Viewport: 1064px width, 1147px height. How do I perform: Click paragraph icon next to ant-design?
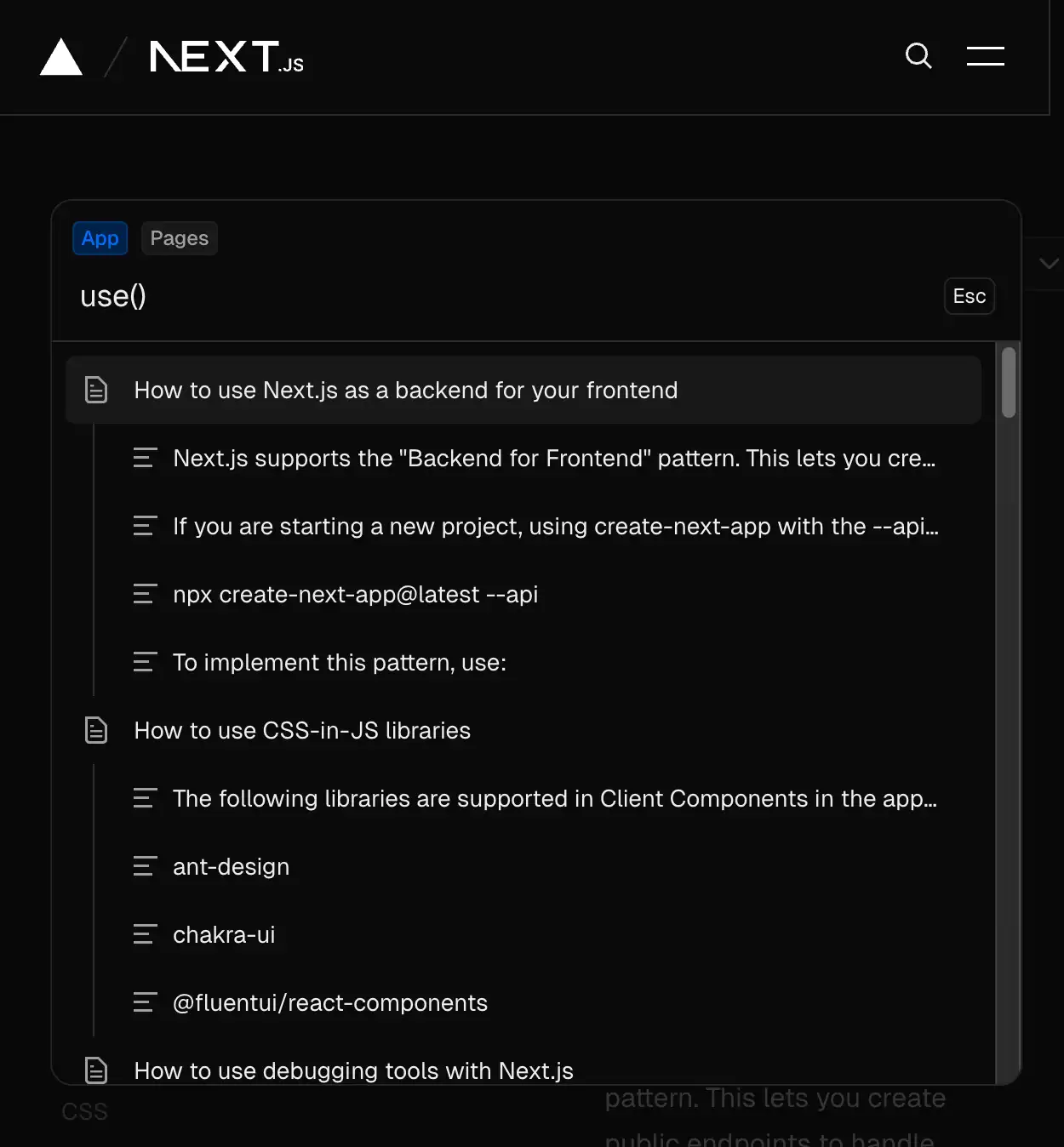(145, 866)
